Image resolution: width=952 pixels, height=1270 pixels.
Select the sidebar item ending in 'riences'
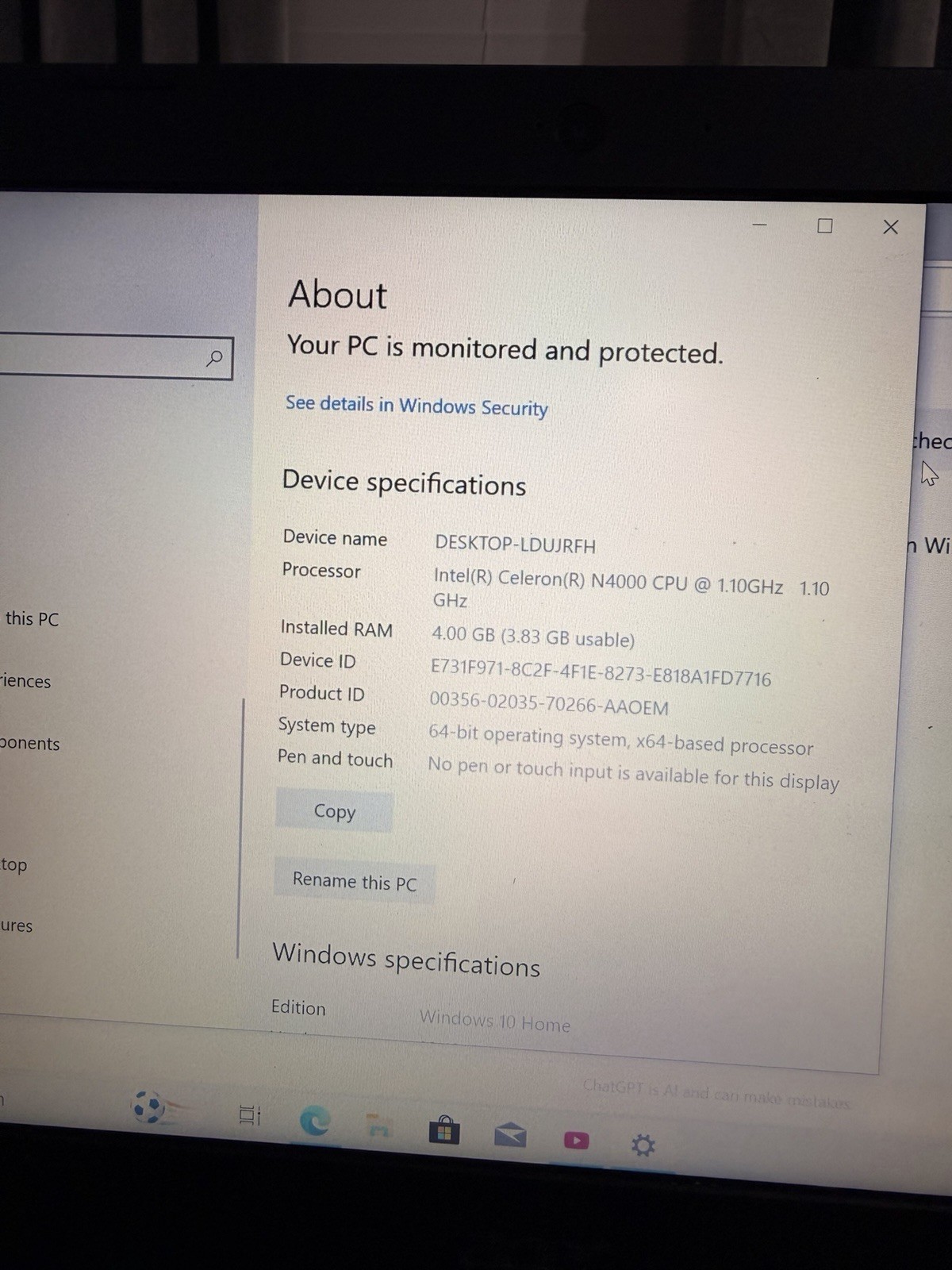[25, 681]
